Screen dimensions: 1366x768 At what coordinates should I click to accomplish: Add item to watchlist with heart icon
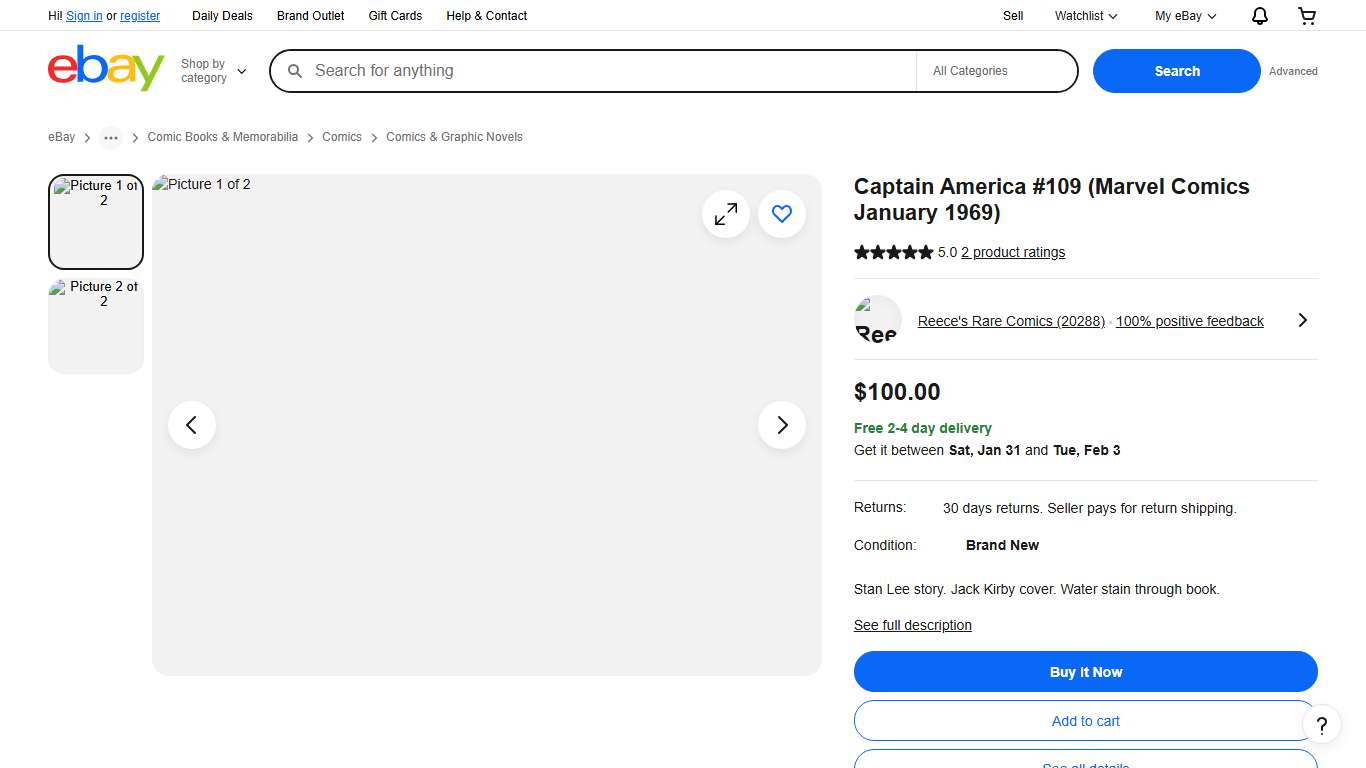pos(782,214)
